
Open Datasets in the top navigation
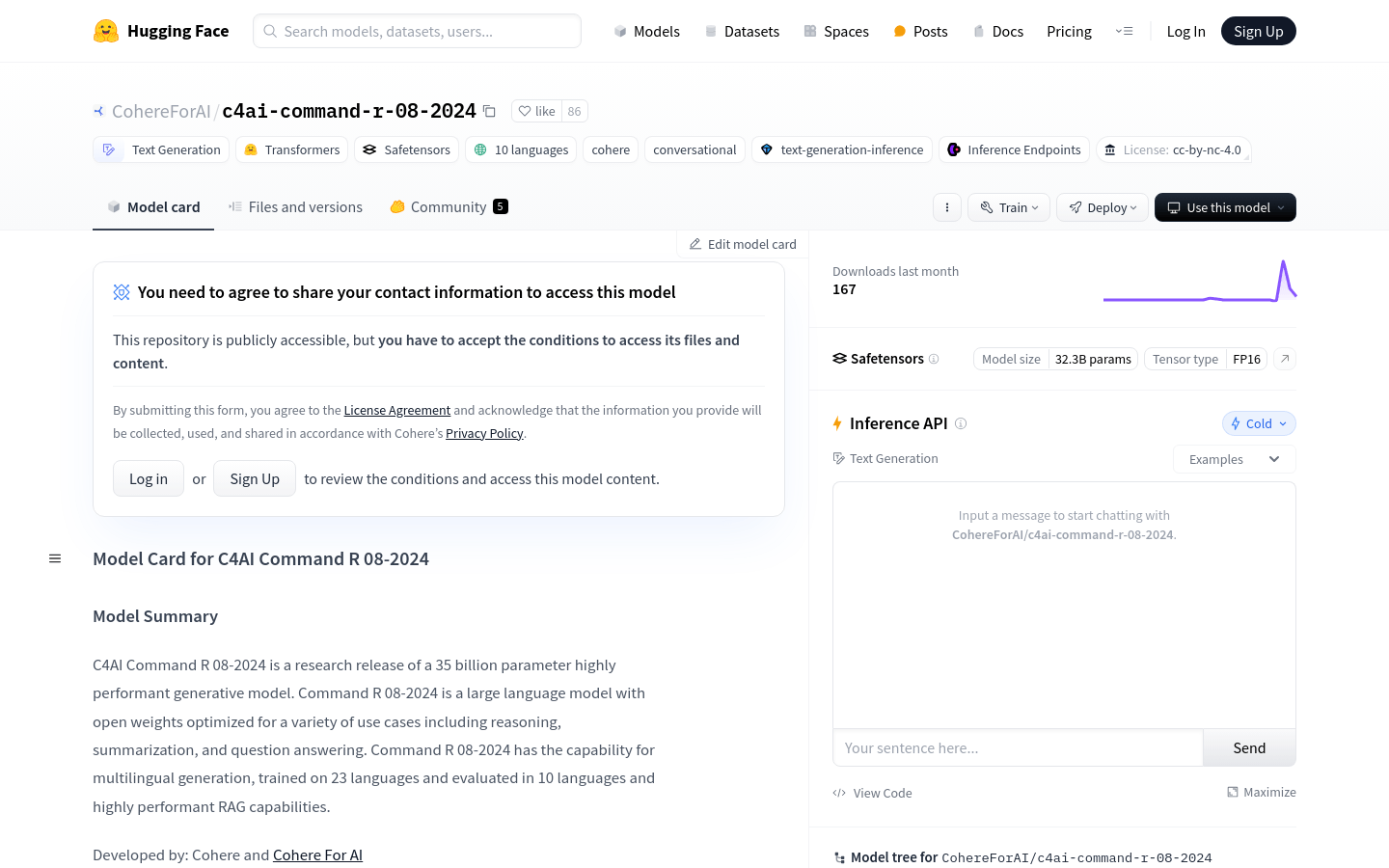click(742, 31)
